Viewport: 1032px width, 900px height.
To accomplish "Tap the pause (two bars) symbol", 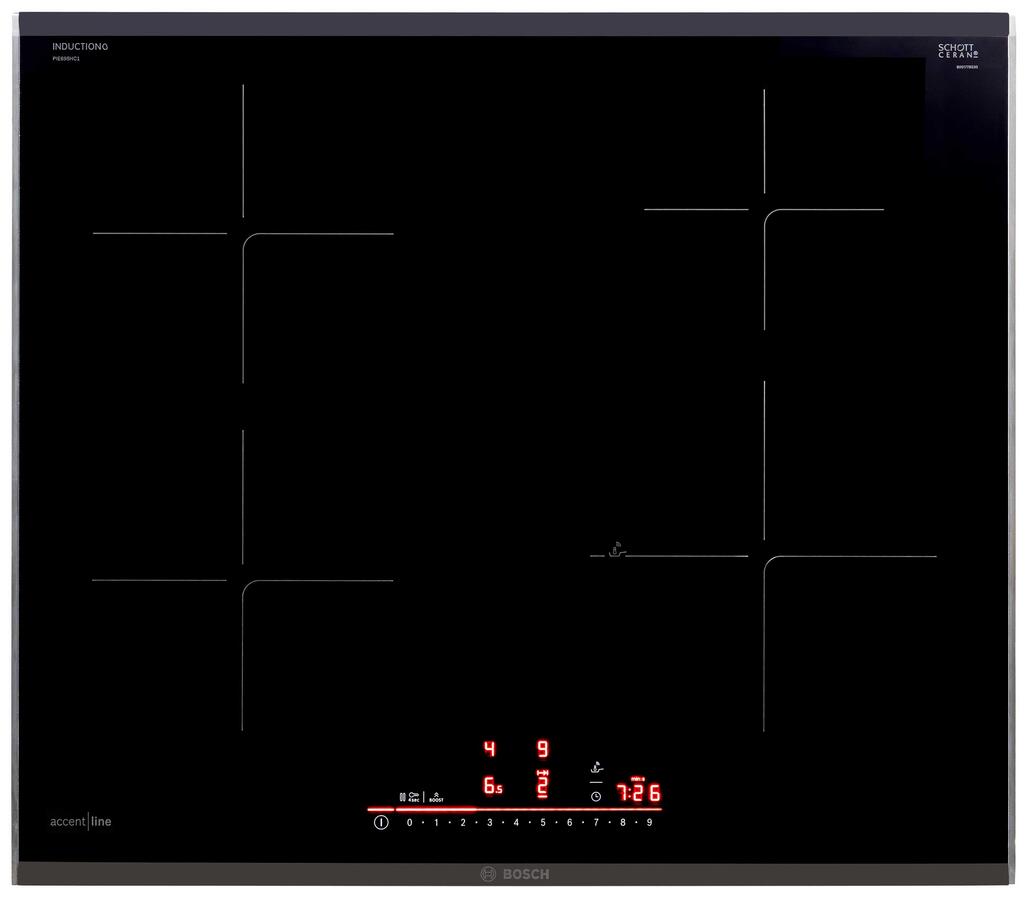I will [x=403, y=797].
